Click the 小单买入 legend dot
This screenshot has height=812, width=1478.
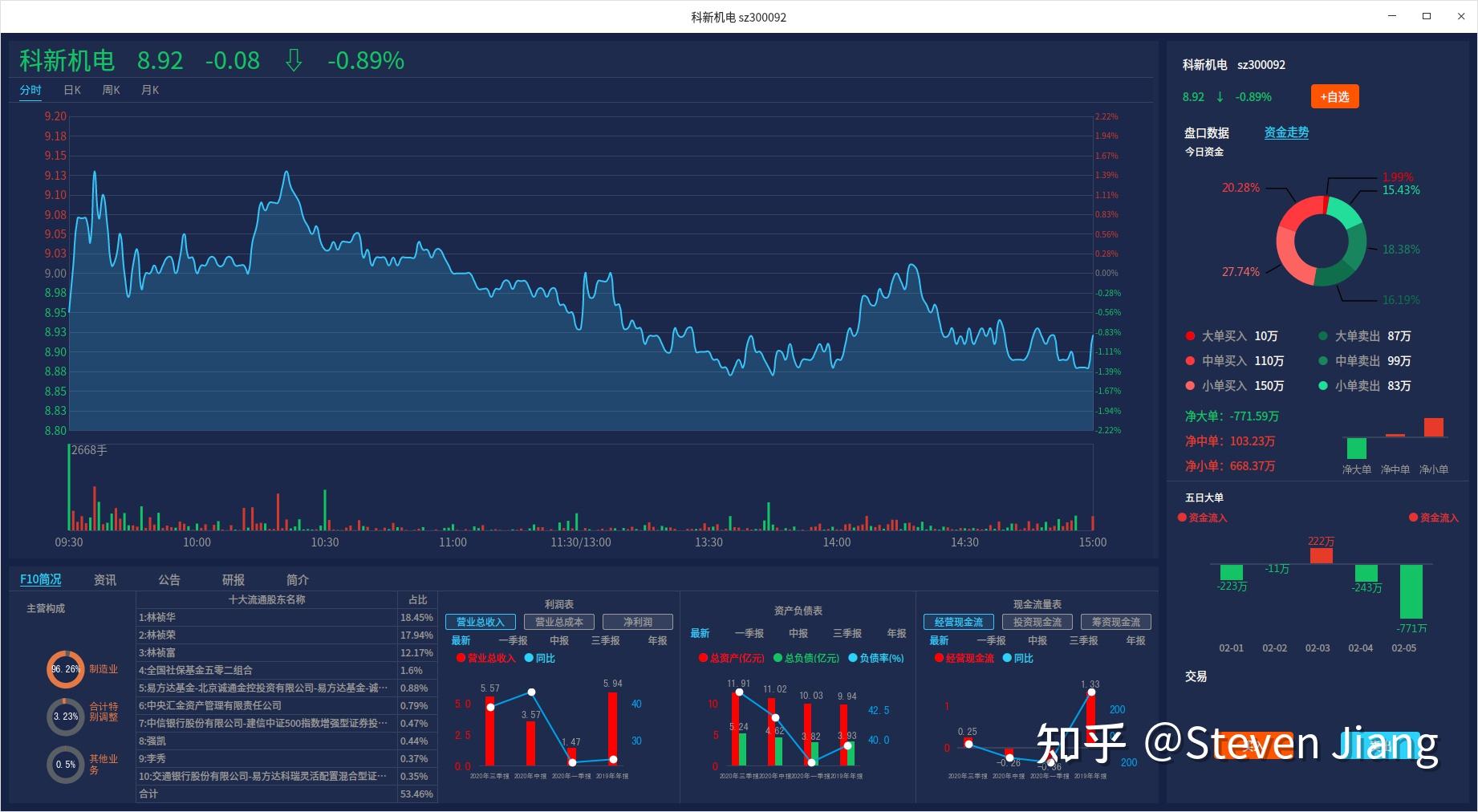(x=1190, y=386)
